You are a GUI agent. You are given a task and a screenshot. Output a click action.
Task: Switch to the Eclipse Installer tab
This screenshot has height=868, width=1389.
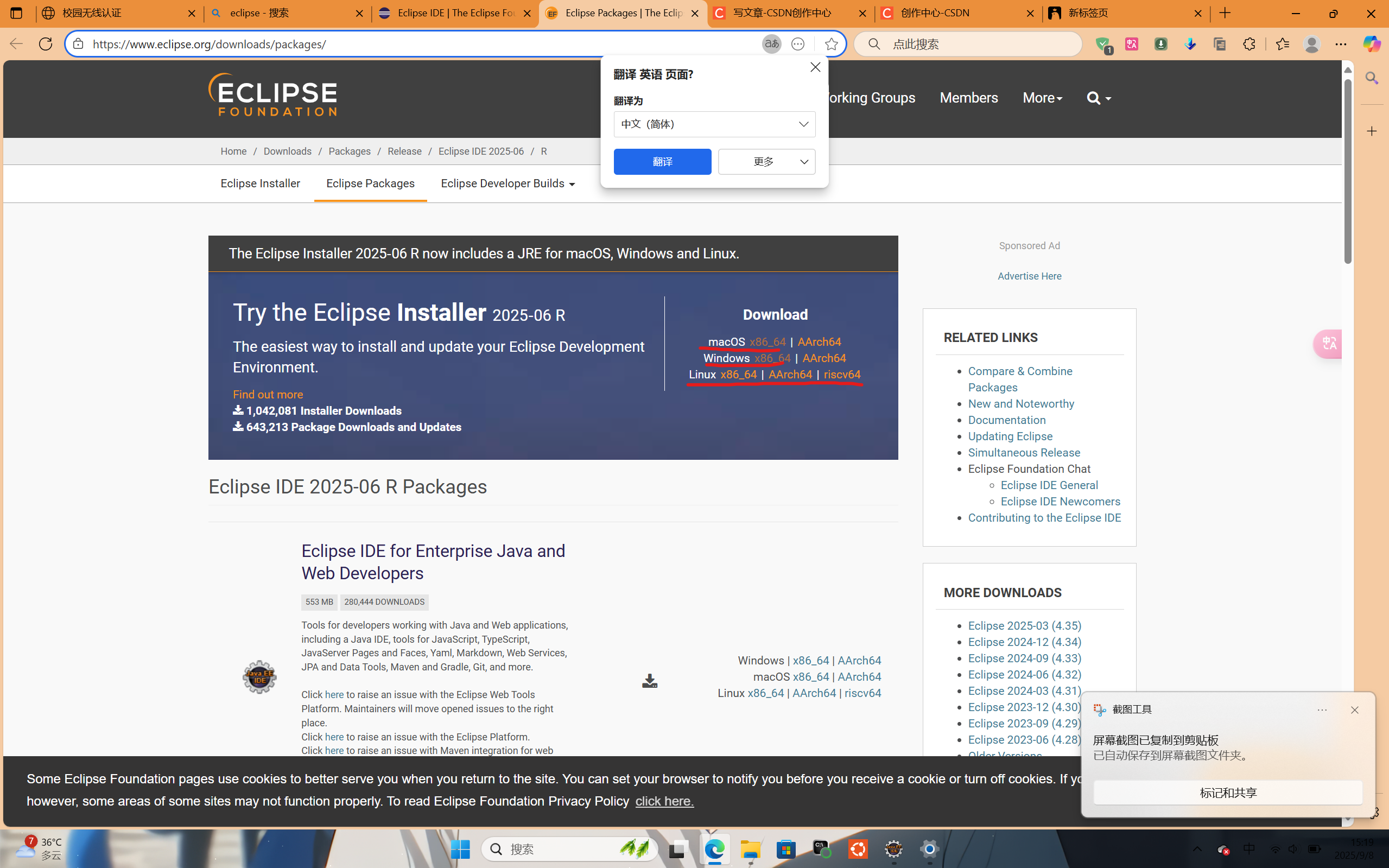pyautogui.click(x=260, y=183)
